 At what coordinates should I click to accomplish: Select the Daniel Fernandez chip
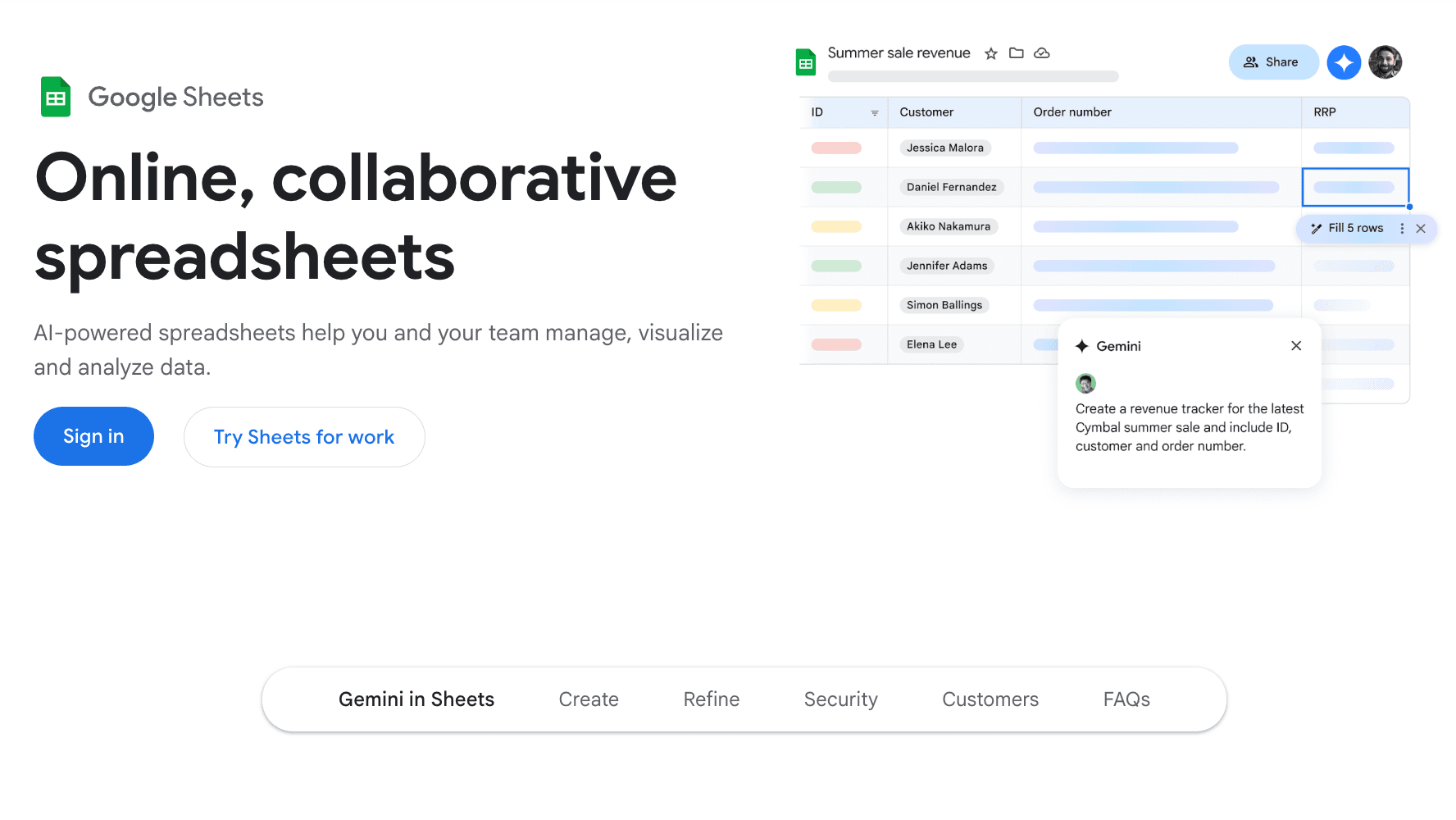point(952,187)
